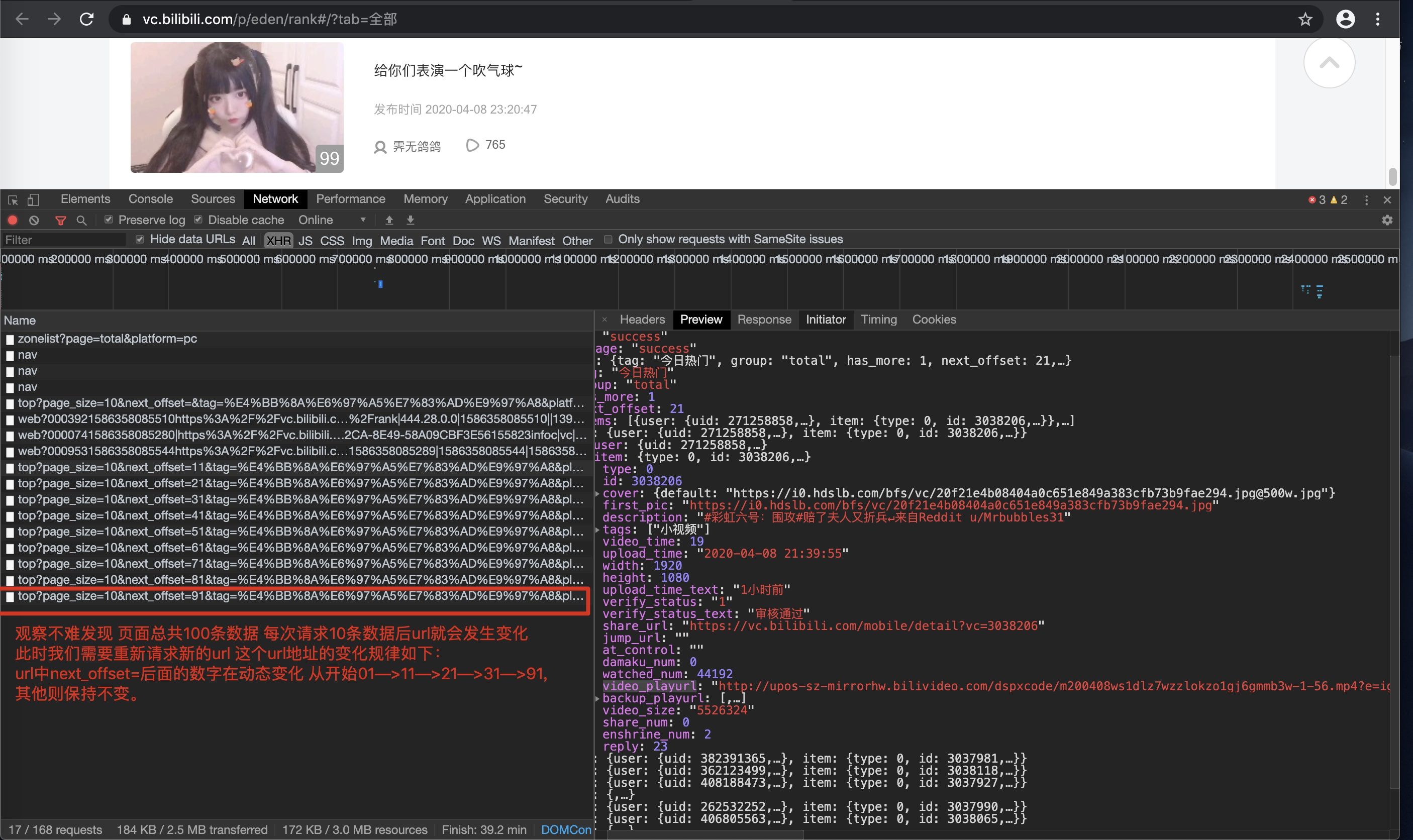Image resolution: width=1413 pixels, height=840 pixels.
Task: Open the Performance tab
Action: click(350, 199)
